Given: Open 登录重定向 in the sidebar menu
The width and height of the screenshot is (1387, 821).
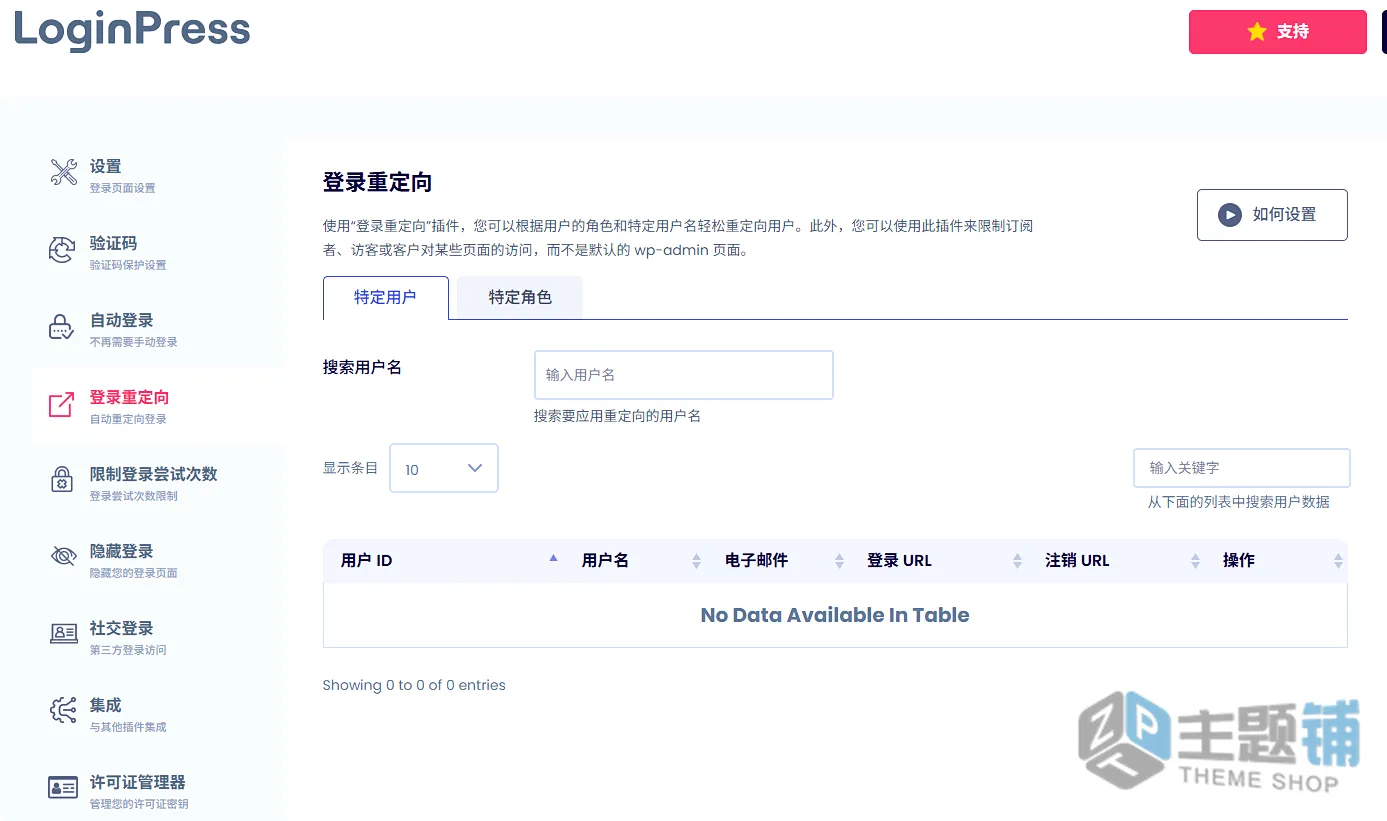Looking at the screenshot, I should coord(157,406).
